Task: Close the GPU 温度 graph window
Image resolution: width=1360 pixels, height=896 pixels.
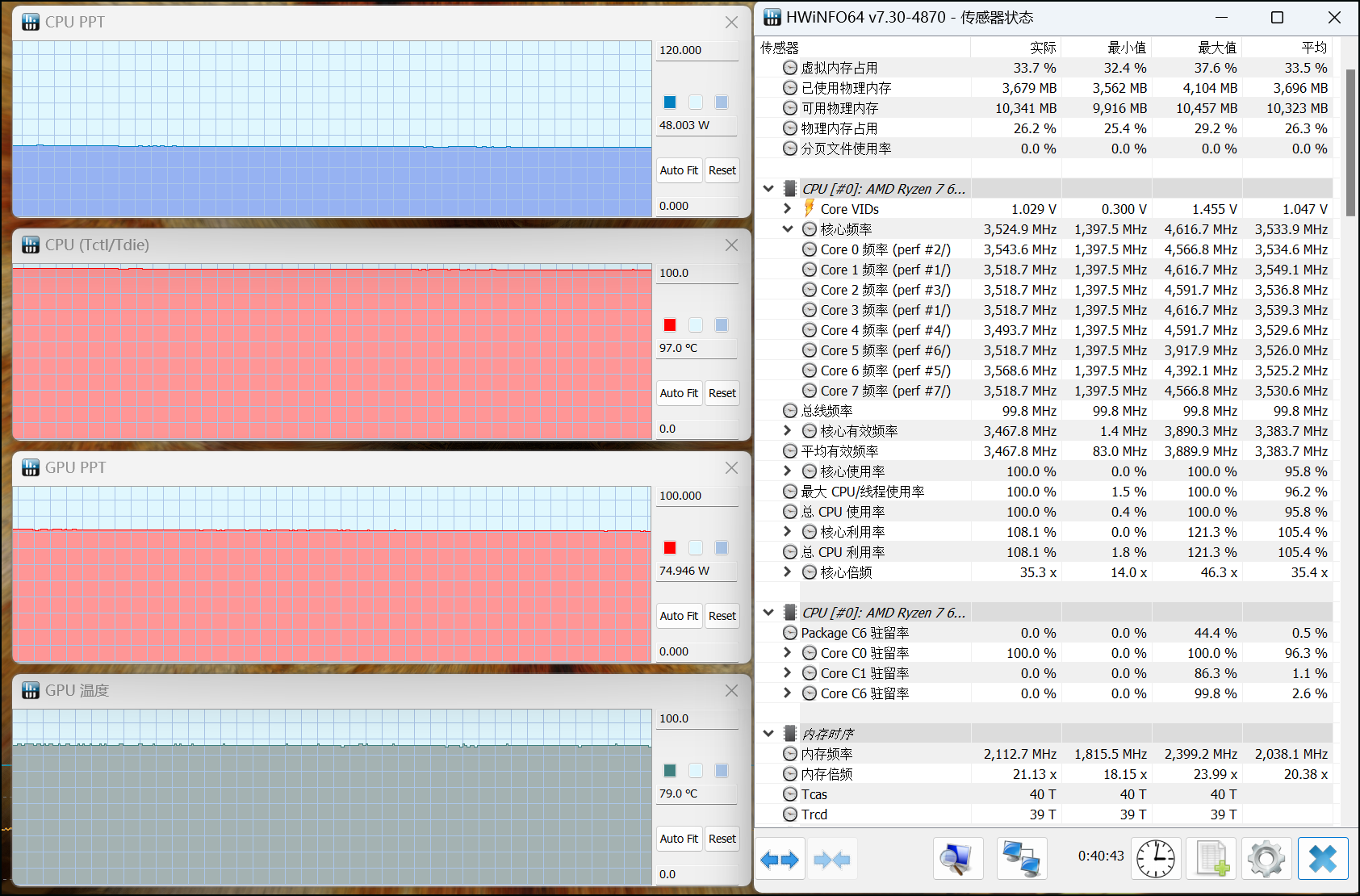Action: pyautogui.click(x=731, y=691)
